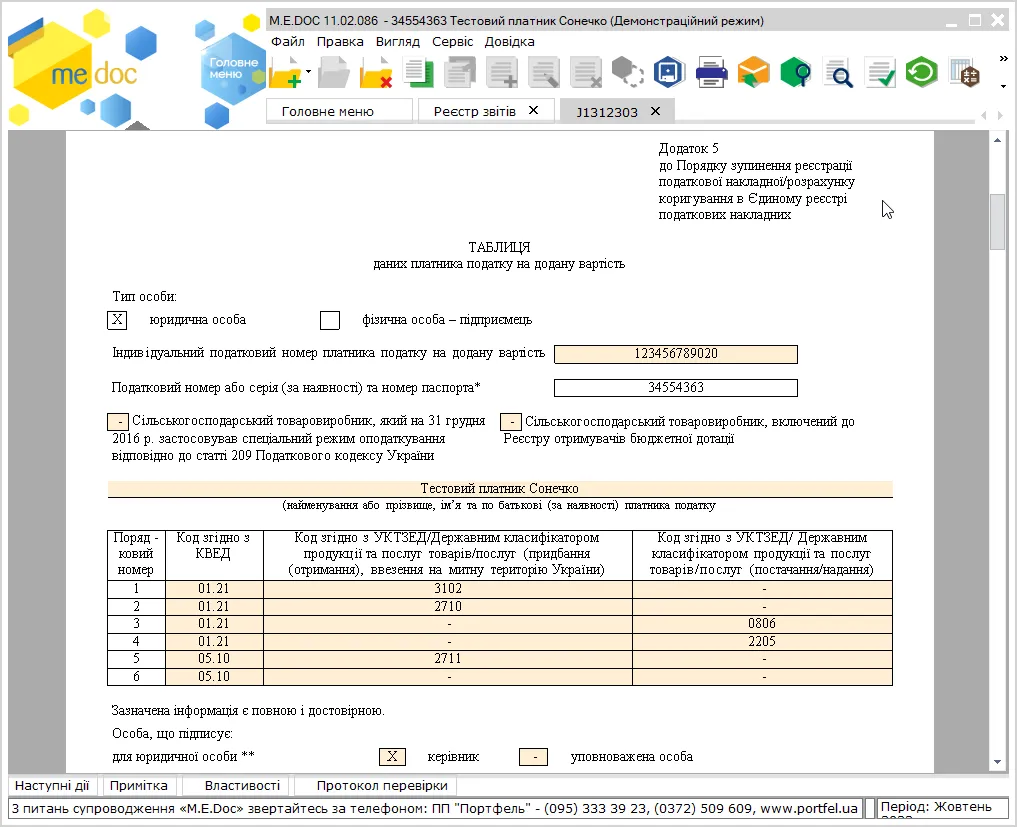Click the magnifier document search icon

(x=838, y=72)
